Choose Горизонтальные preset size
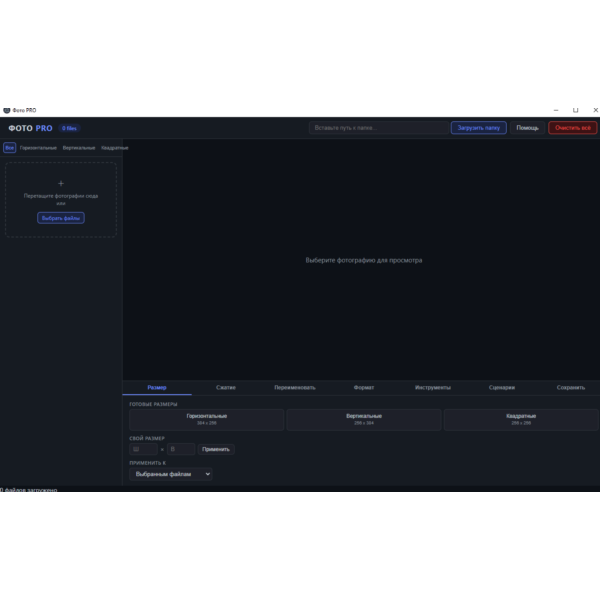 point(207,420)
